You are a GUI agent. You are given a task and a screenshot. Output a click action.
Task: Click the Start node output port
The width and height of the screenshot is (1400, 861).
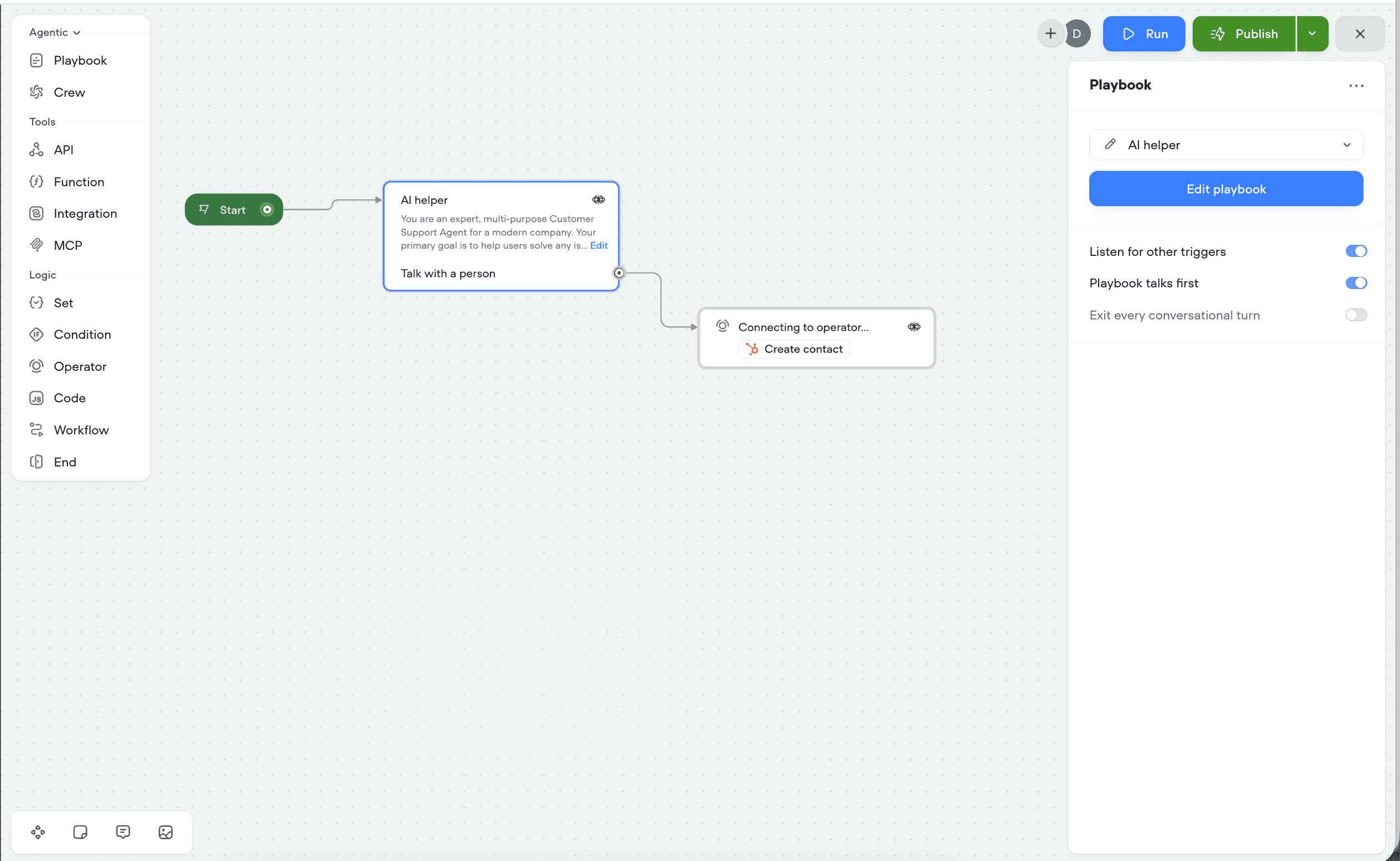click(x=267, y=209)
